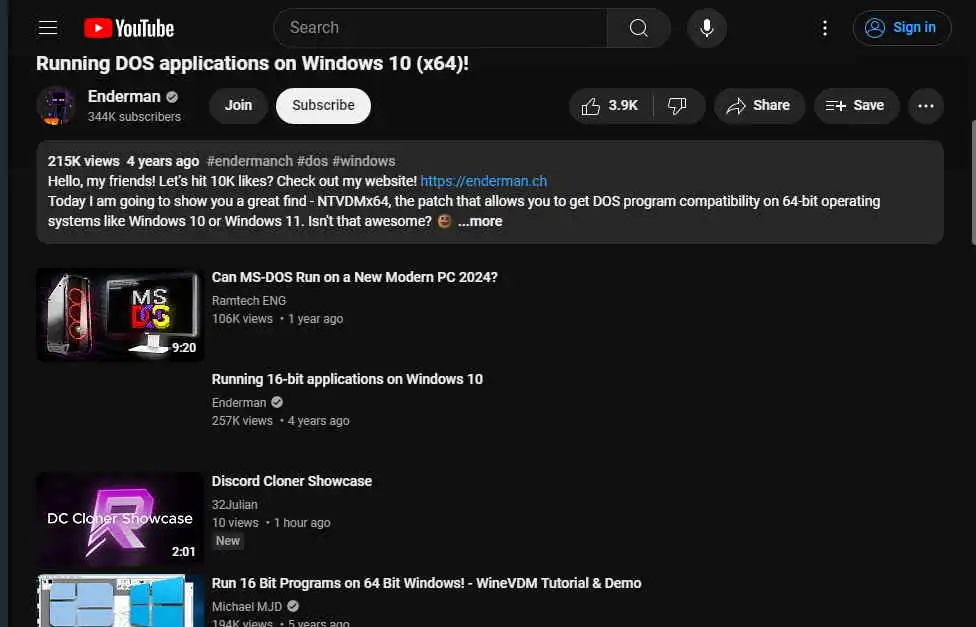Open the hamburger guide menu
Screen dimensions: 976x627
point(48,28)
